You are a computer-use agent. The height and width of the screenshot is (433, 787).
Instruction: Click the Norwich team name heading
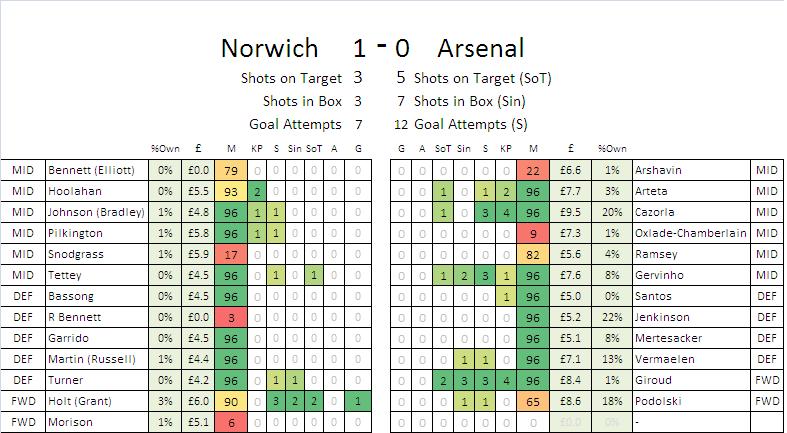click(x=269, y=49)
